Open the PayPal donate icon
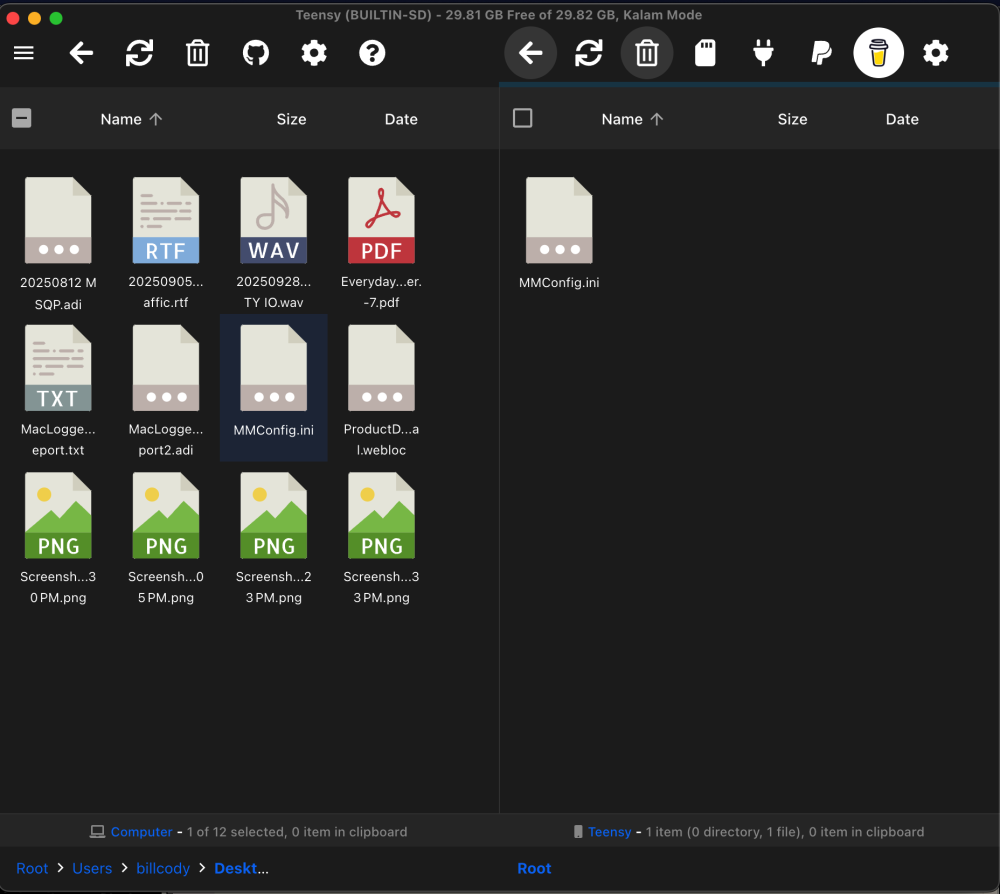Viewport: 1000px width, 894px height. [821, 53]
